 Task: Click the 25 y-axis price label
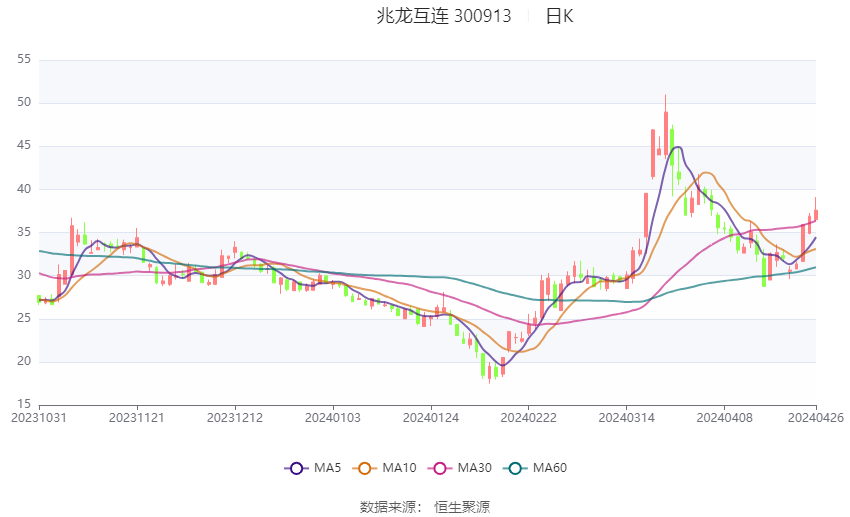[x=24, y=318]
